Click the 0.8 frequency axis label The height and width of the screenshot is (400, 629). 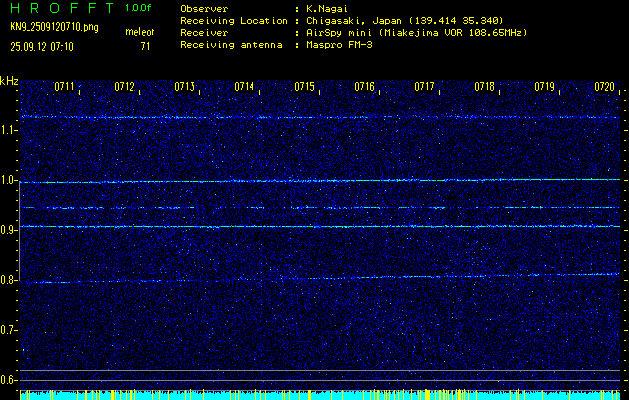(6, 280)
